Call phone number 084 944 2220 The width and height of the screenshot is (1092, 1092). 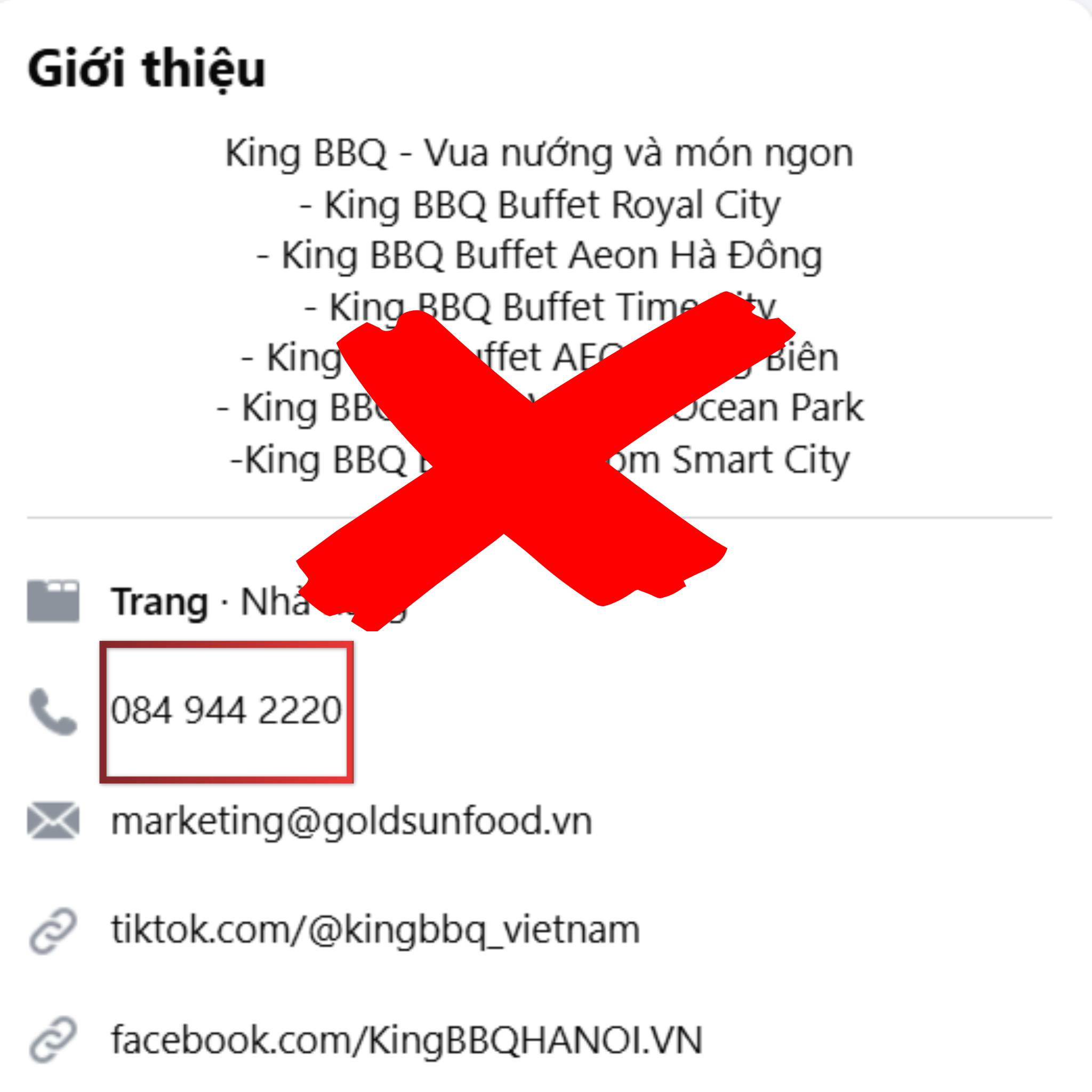pyautogui.click(x=226, y=710)
